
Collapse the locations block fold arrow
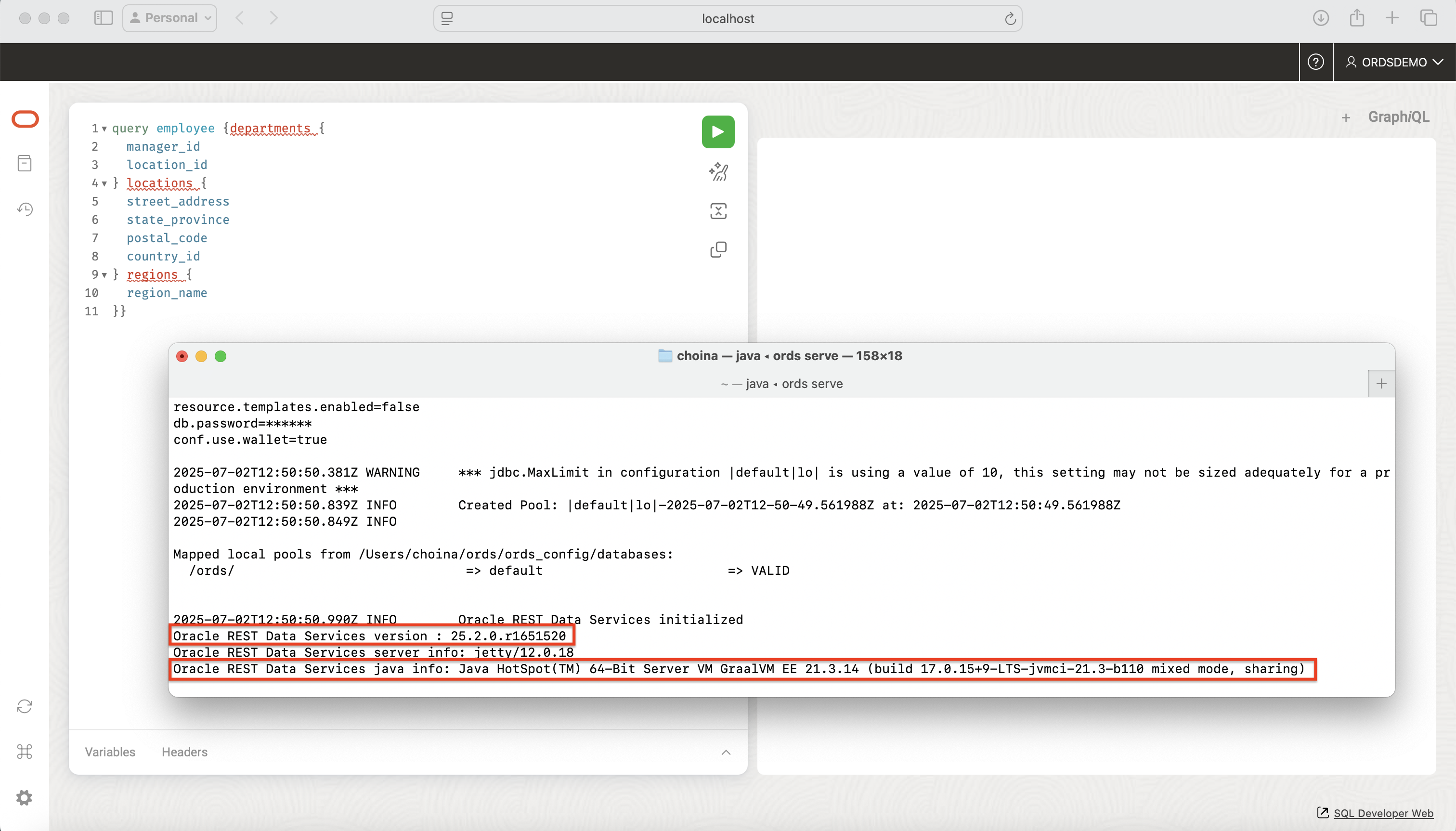click(104, 184)
